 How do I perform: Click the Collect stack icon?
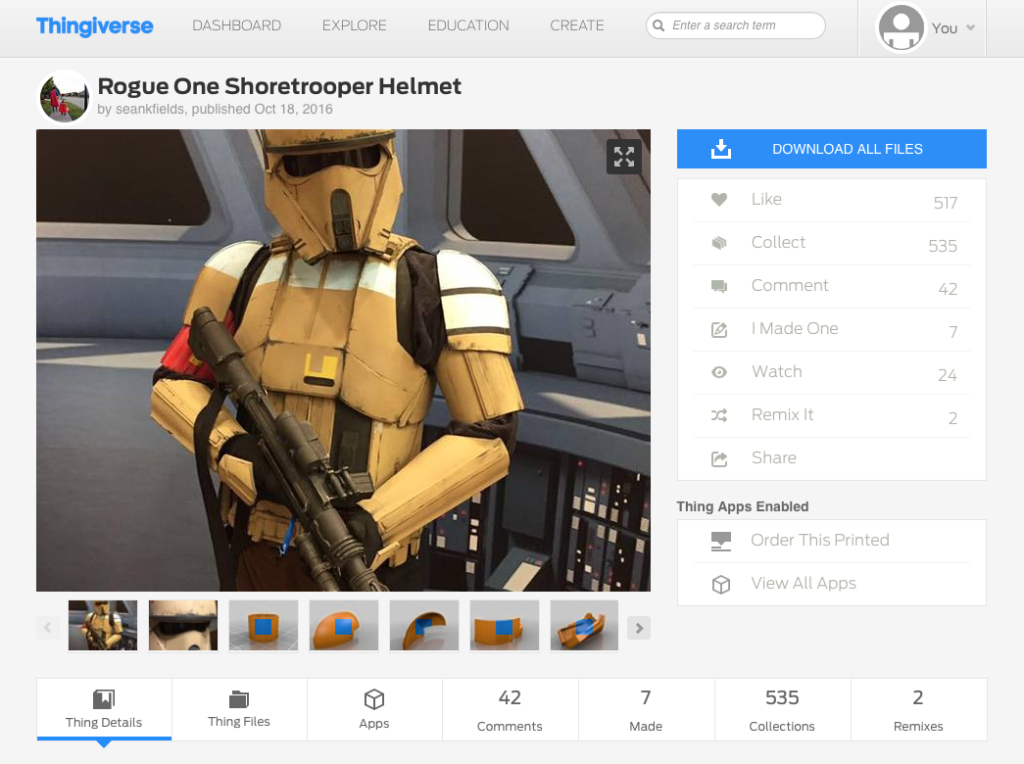[x=719, y=243]
